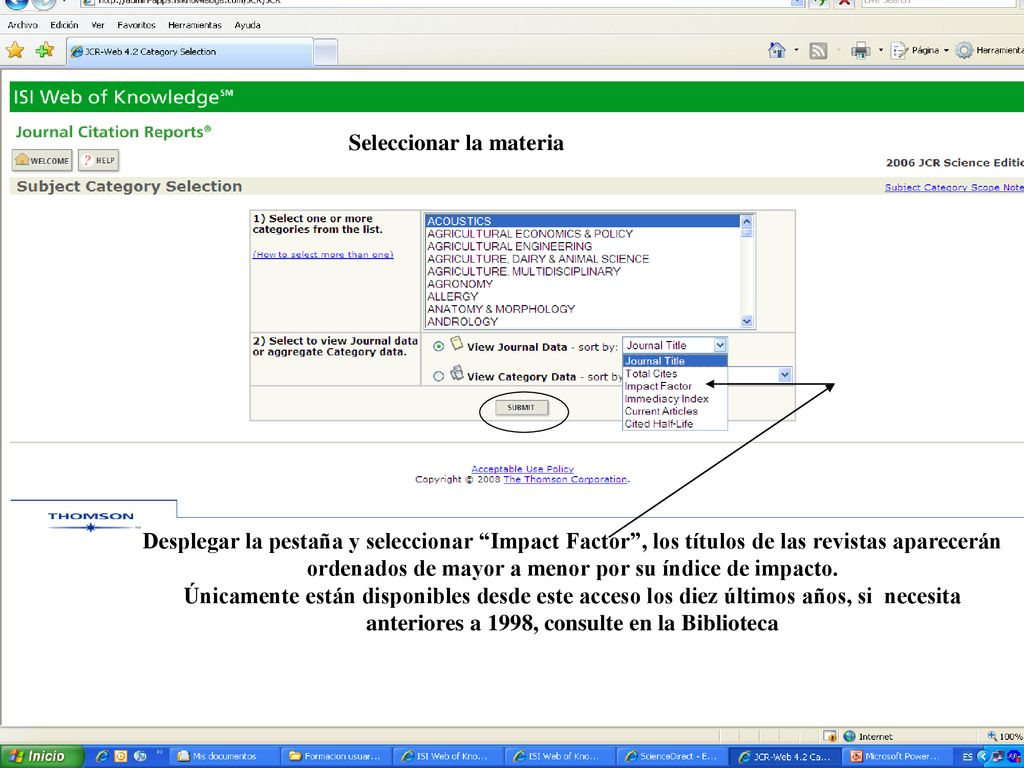Click How to select more than one link
Viewport: 1024px width, 768px height.
click(x=323, y=255)
